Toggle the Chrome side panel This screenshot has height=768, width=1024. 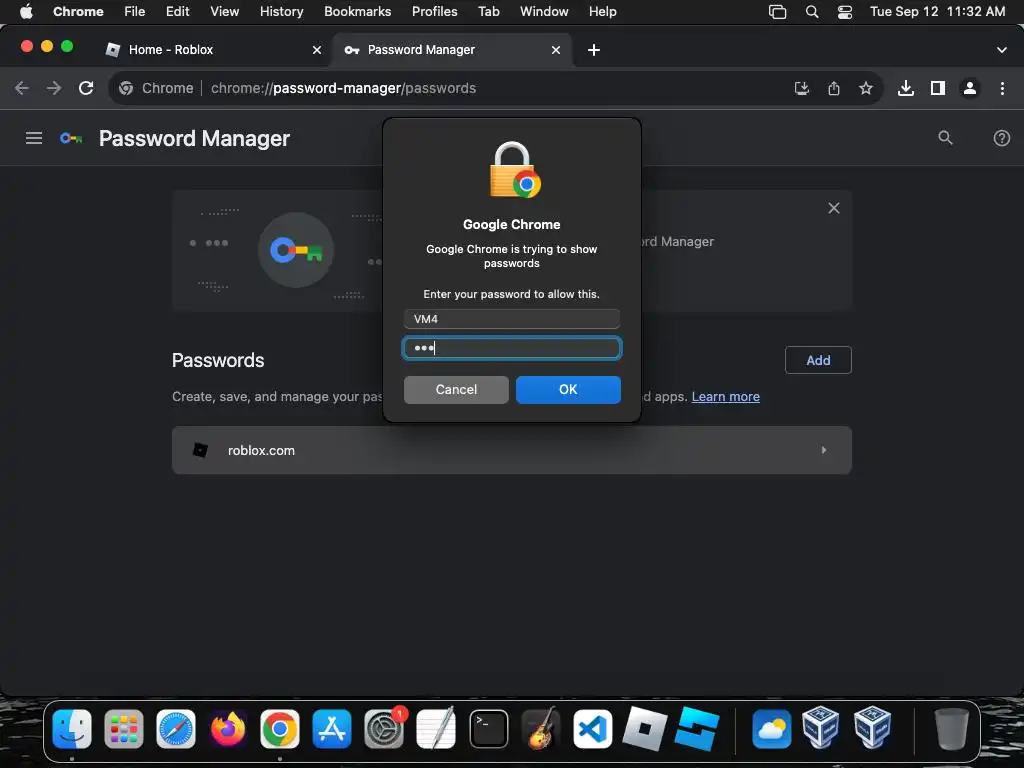[x=938, y=88]
